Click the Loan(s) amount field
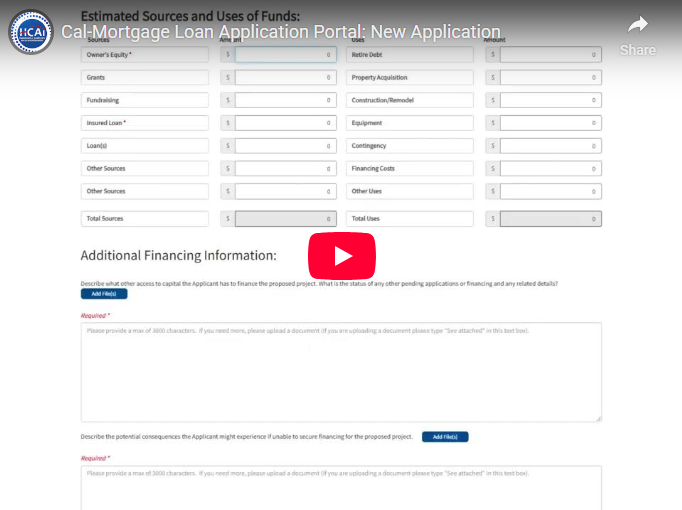682x510 pixels. click(x=286, y=146)
